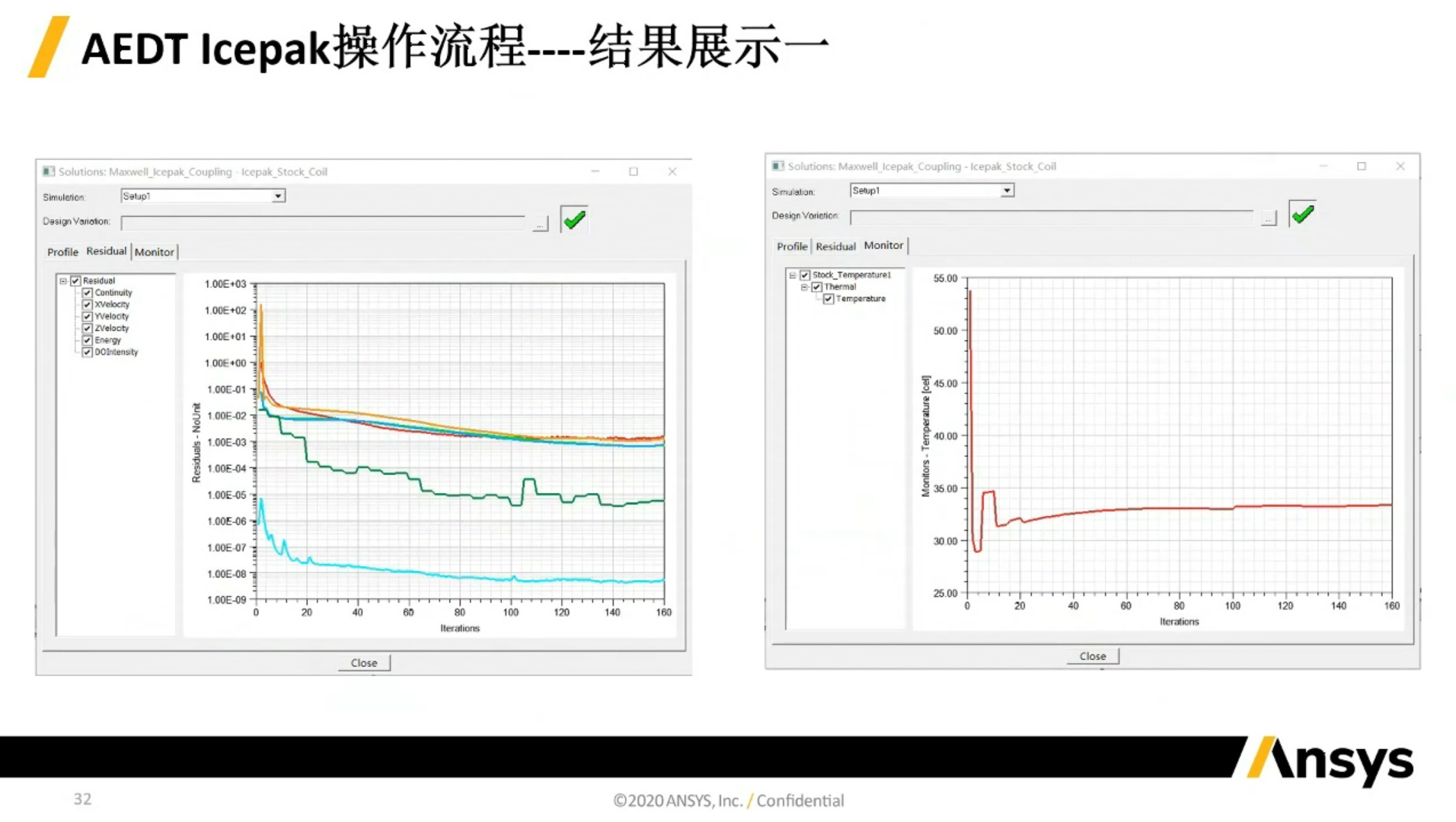This screenshot has height=822, width=1456.
Task: Close the right Solutions window via X
Action: pos(1400,166)
